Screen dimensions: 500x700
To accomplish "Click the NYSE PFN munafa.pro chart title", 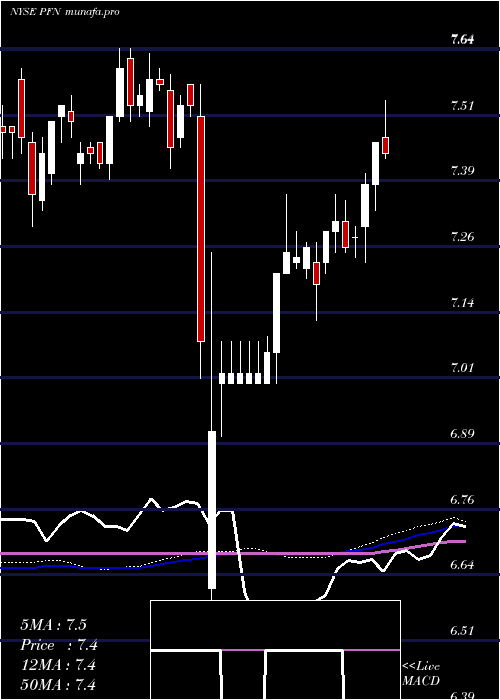I will tap(65, 12).
